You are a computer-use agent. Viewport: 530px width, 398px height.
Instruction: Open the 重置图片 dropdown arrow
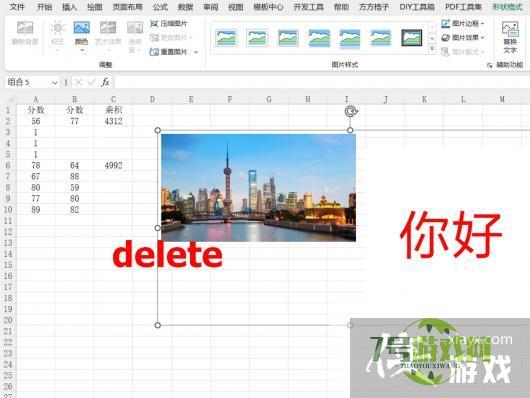click(x=196, y=52)
